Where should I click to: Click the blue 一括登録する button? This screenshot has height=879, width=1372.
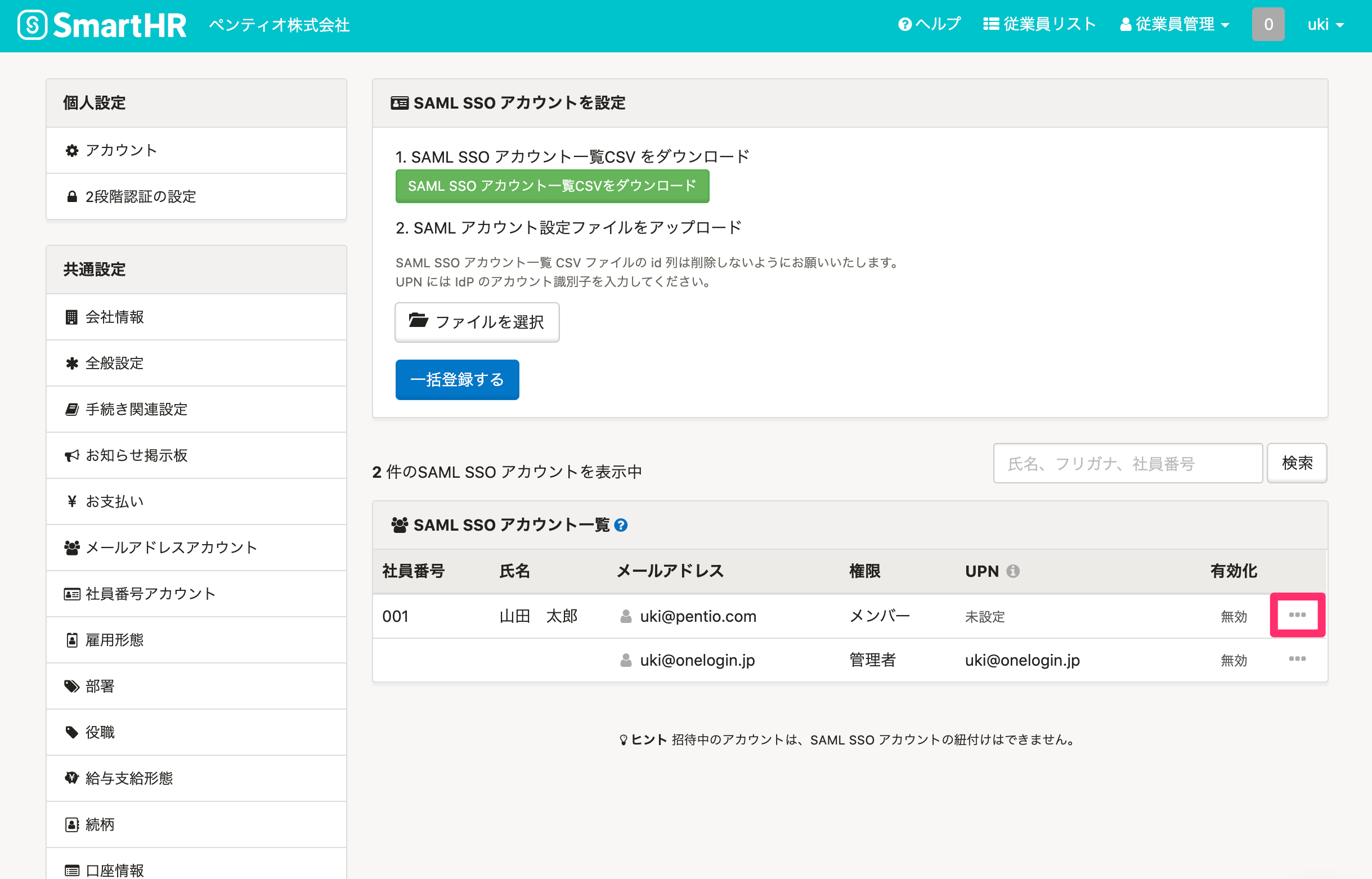point(457,379)
